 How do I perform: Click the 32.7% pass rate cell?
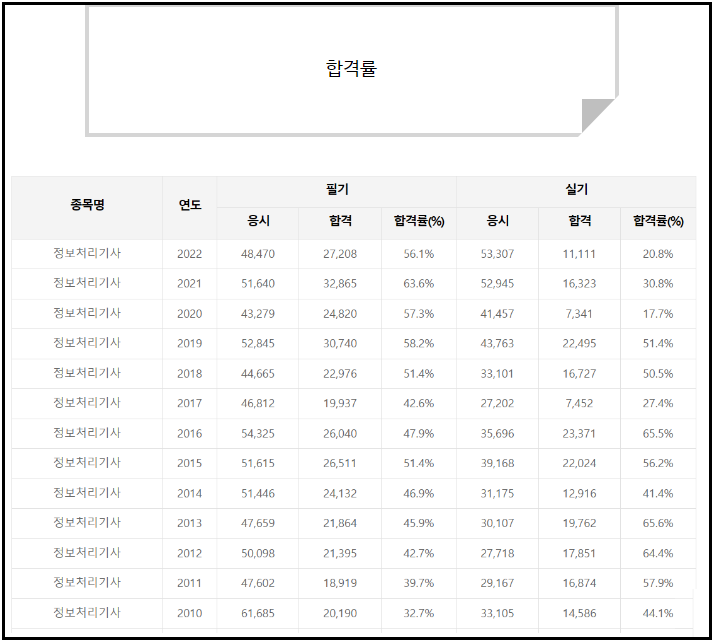coord(419,613)
